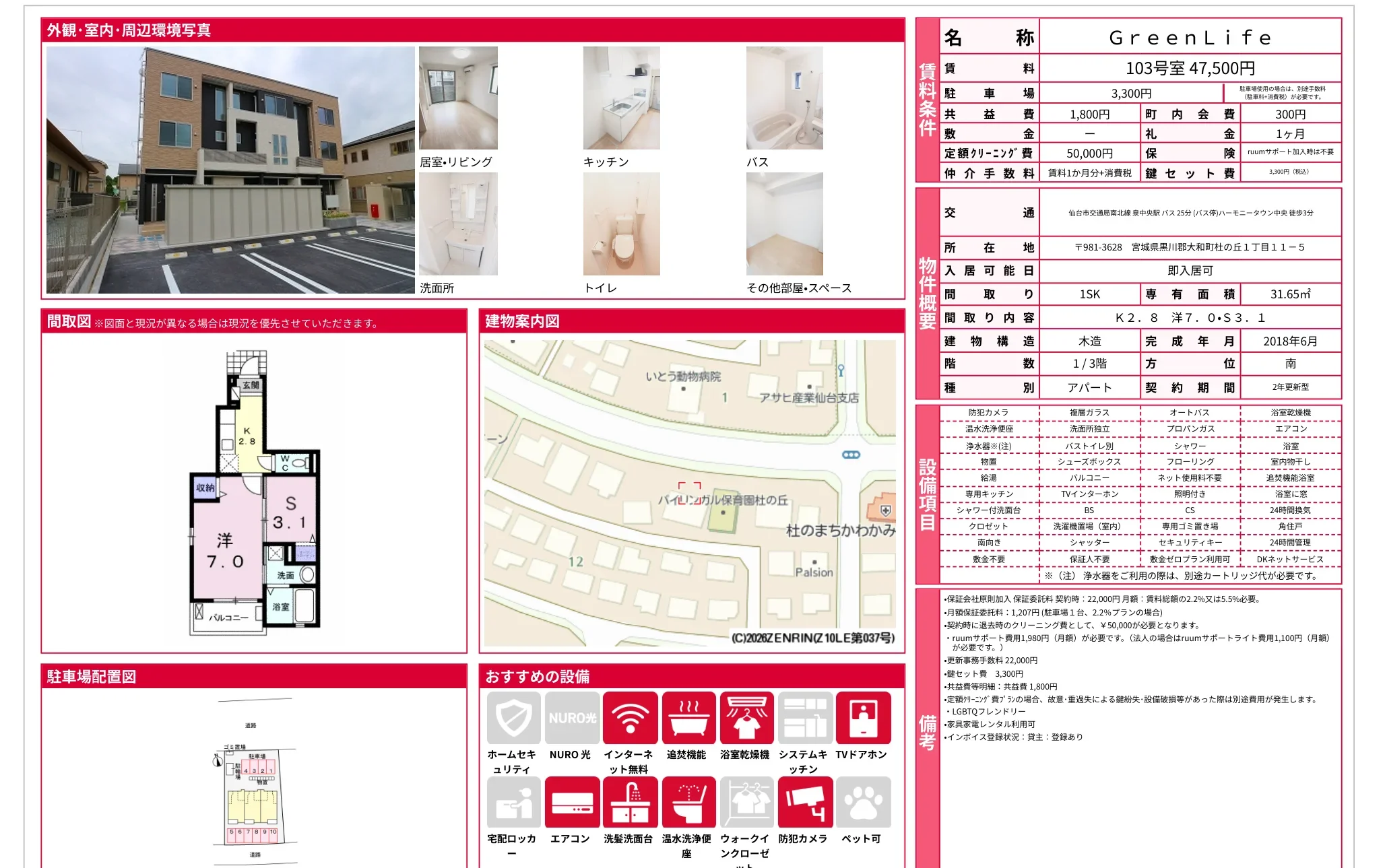Click the LGBTQフレンドリー remark line

click(986, 711)
